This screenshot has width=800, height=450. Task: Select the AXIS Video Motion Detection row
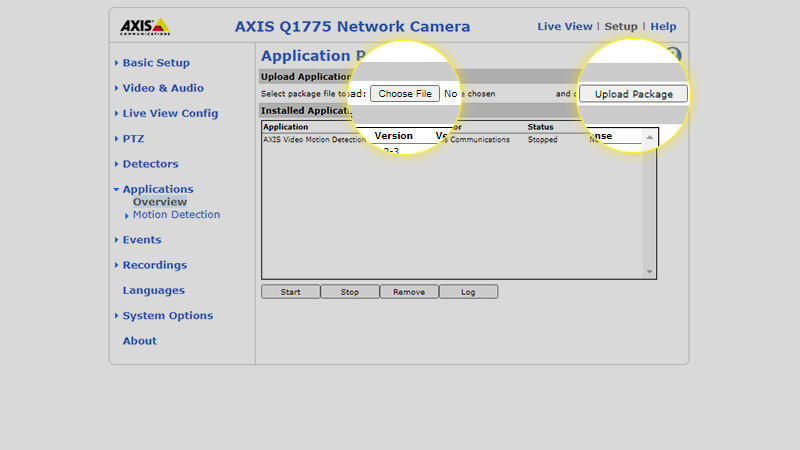(x=452, y=140)
